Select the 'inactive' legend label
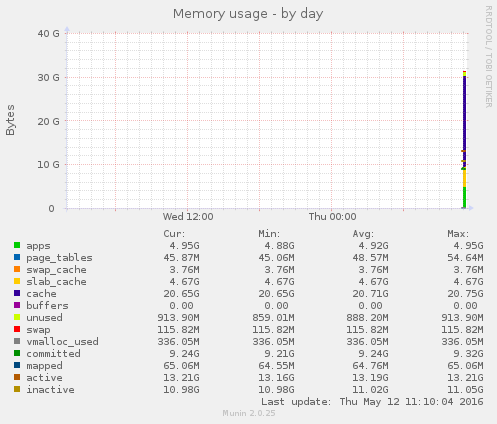 pyautogui.click(x=50, y=390)
